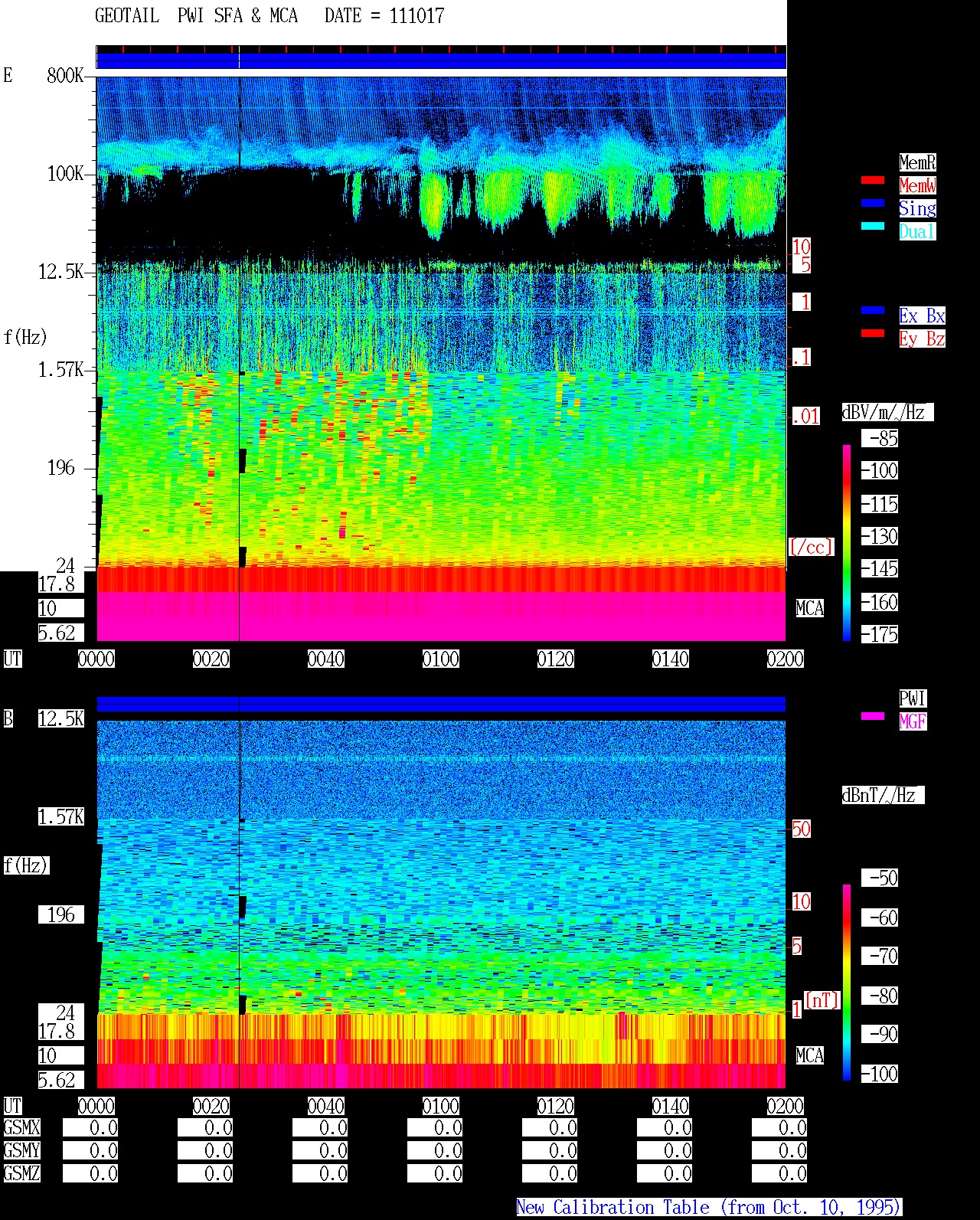The image size is (980, 1220).
Task: Click the 'MCA' label beside the E panel
Action: [810, 609]
